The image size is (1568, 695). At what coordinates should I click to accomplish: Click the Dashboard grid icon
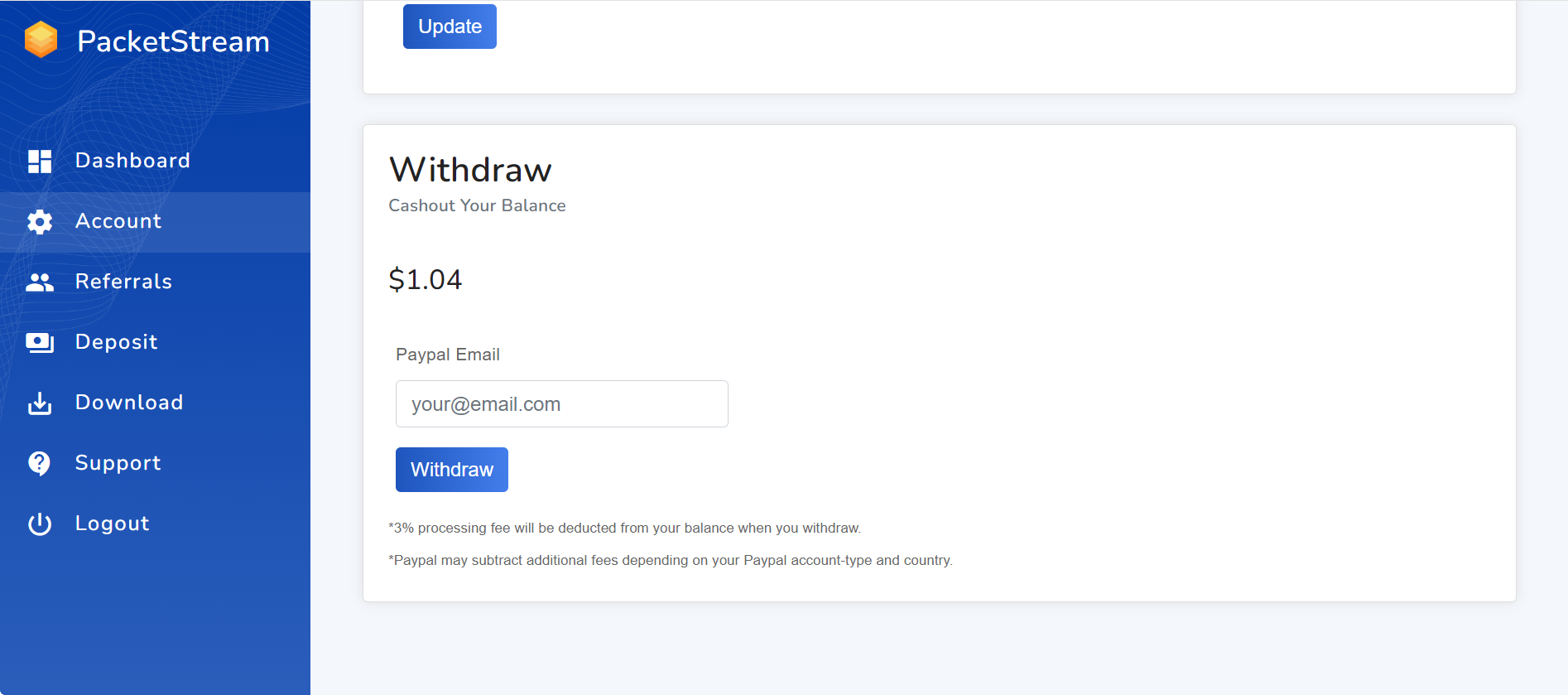[39, 161]
